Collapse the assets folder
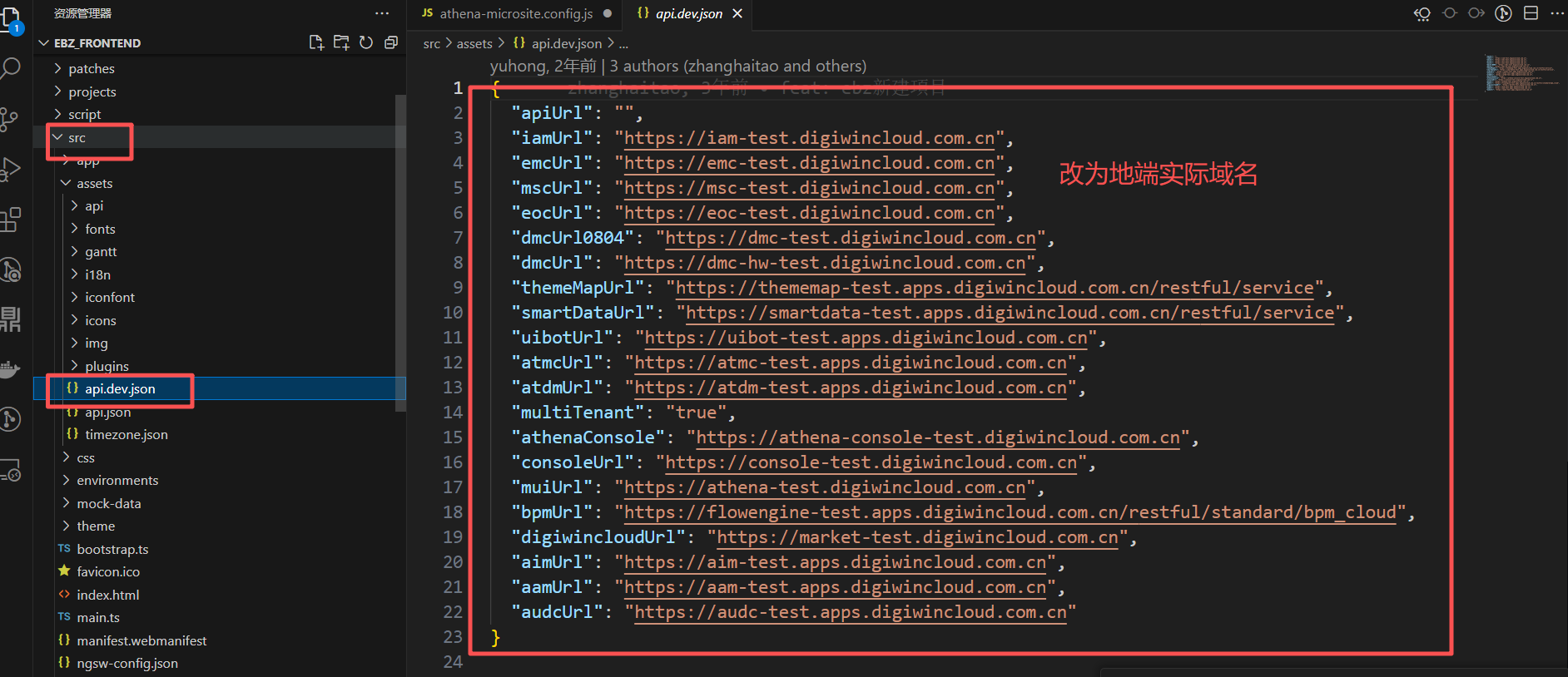This screenshot has width=1568, height=677. pyautogui.click(x=94, y=184)
